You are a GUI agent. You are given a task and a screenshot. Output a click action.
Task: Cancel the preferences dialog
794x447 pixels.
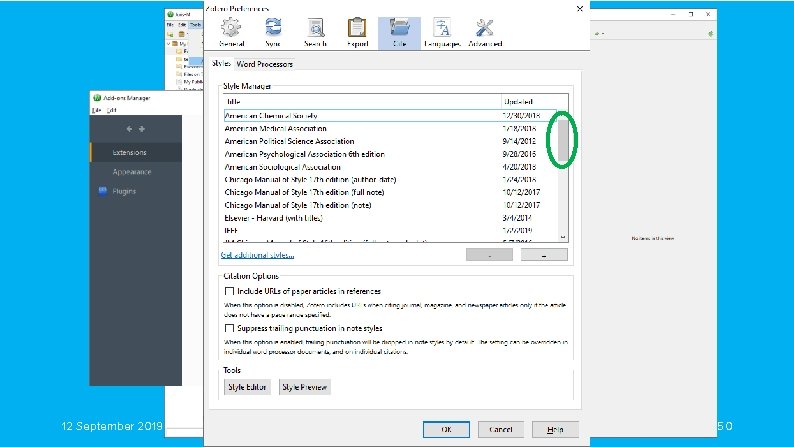(501, 429)
